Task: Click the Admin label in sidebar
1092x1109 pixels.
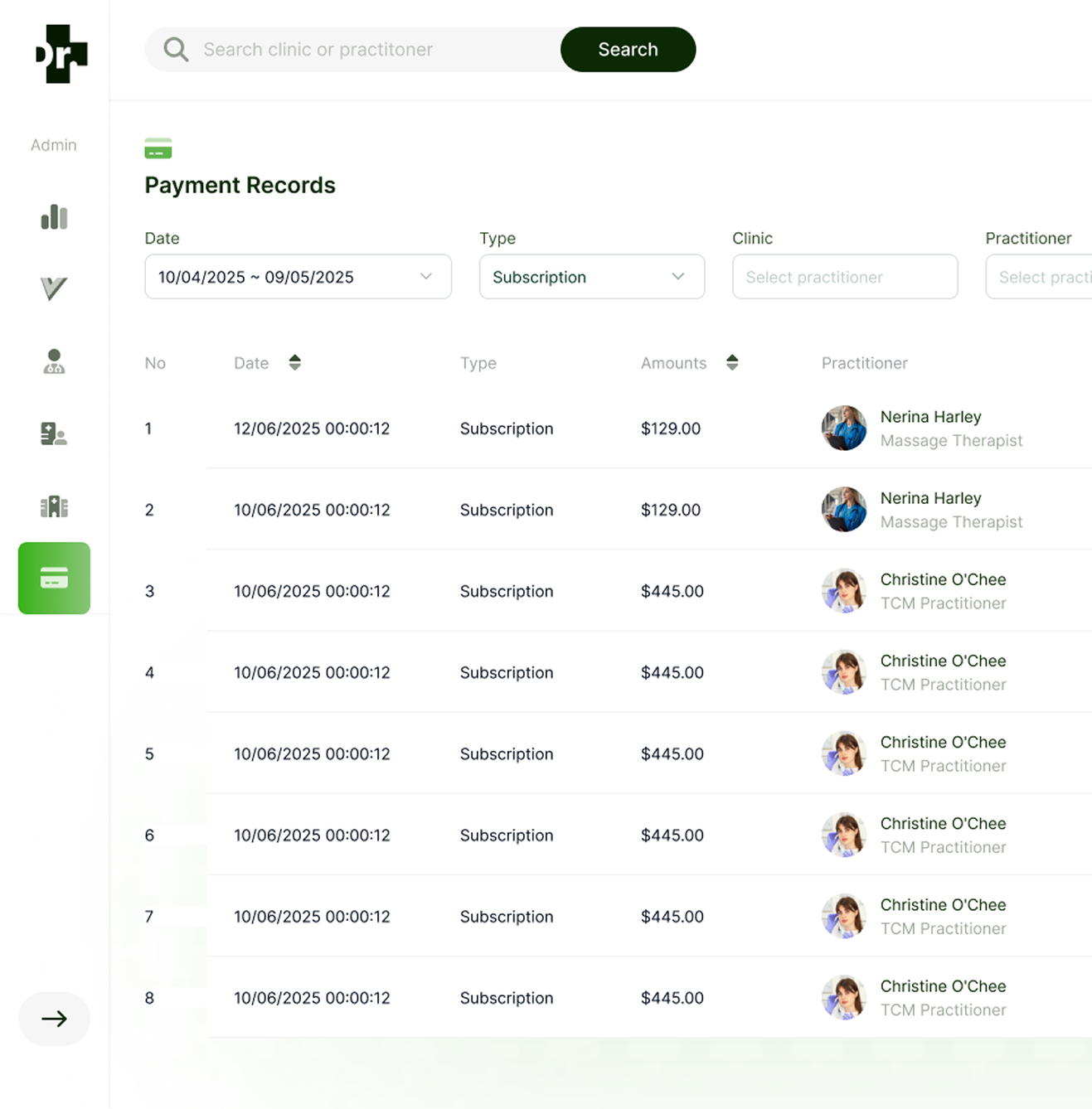Action: click(54, 145)
